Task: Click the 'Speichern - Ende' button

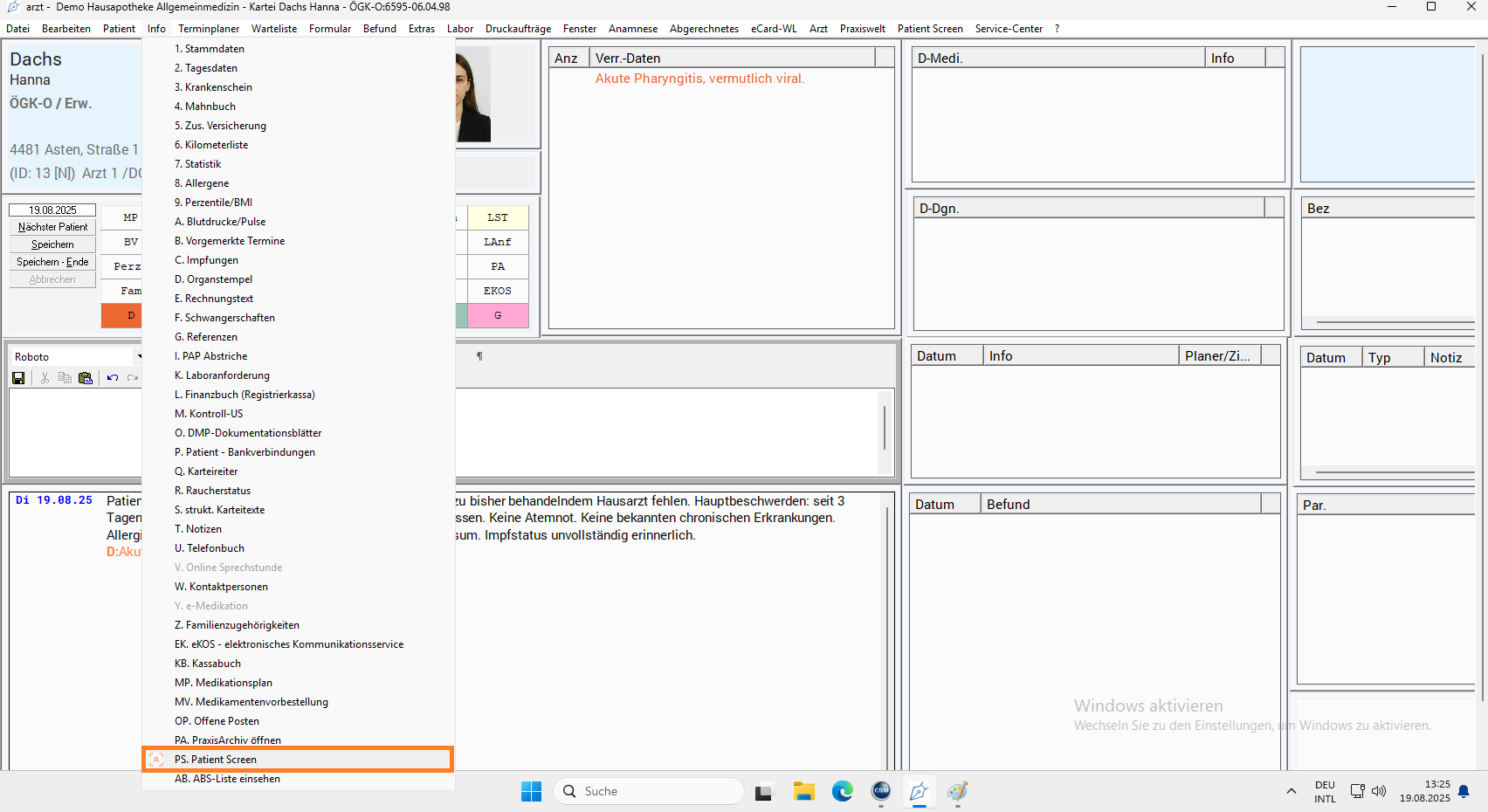Action: pyautogui.click(x=52, y=262)
